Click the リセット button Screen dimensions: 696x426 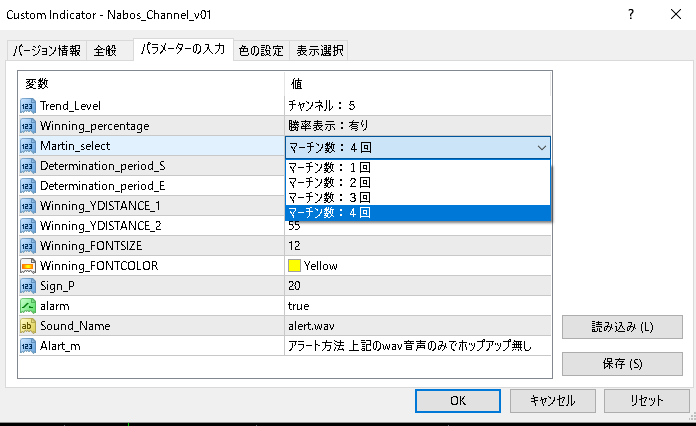click(647, 401)
